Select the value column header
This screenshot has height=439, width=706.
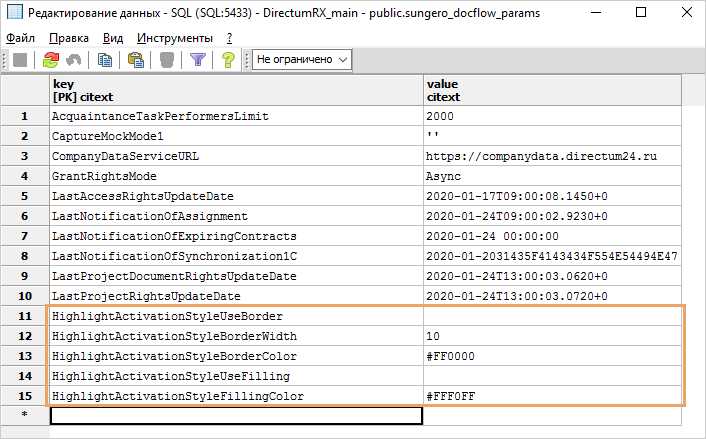(x=552, y=91)
